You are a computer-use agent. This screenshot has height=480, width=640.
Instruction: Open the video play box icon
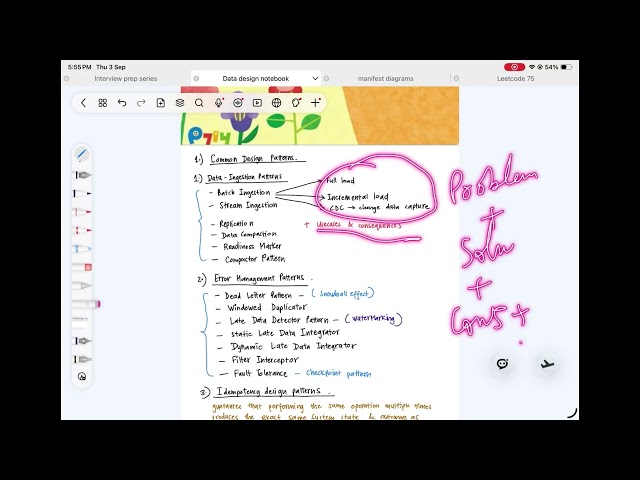[257, 103]
